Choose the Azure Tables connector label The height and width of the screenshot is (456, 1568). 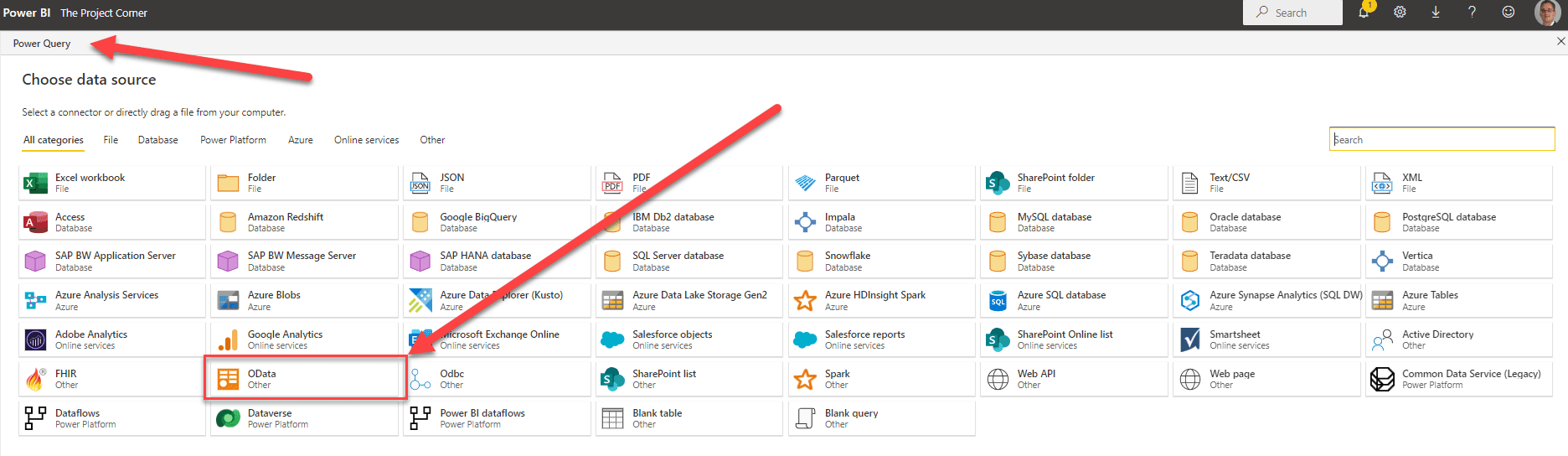click(x=1430, y=295)
